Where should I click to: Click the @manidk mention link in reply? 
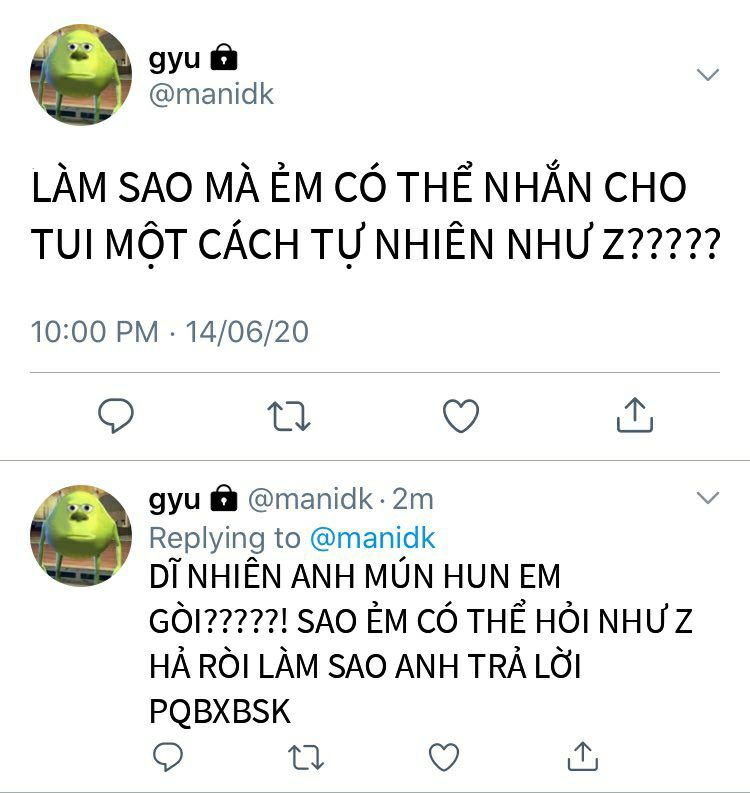(x=372, y=538)
